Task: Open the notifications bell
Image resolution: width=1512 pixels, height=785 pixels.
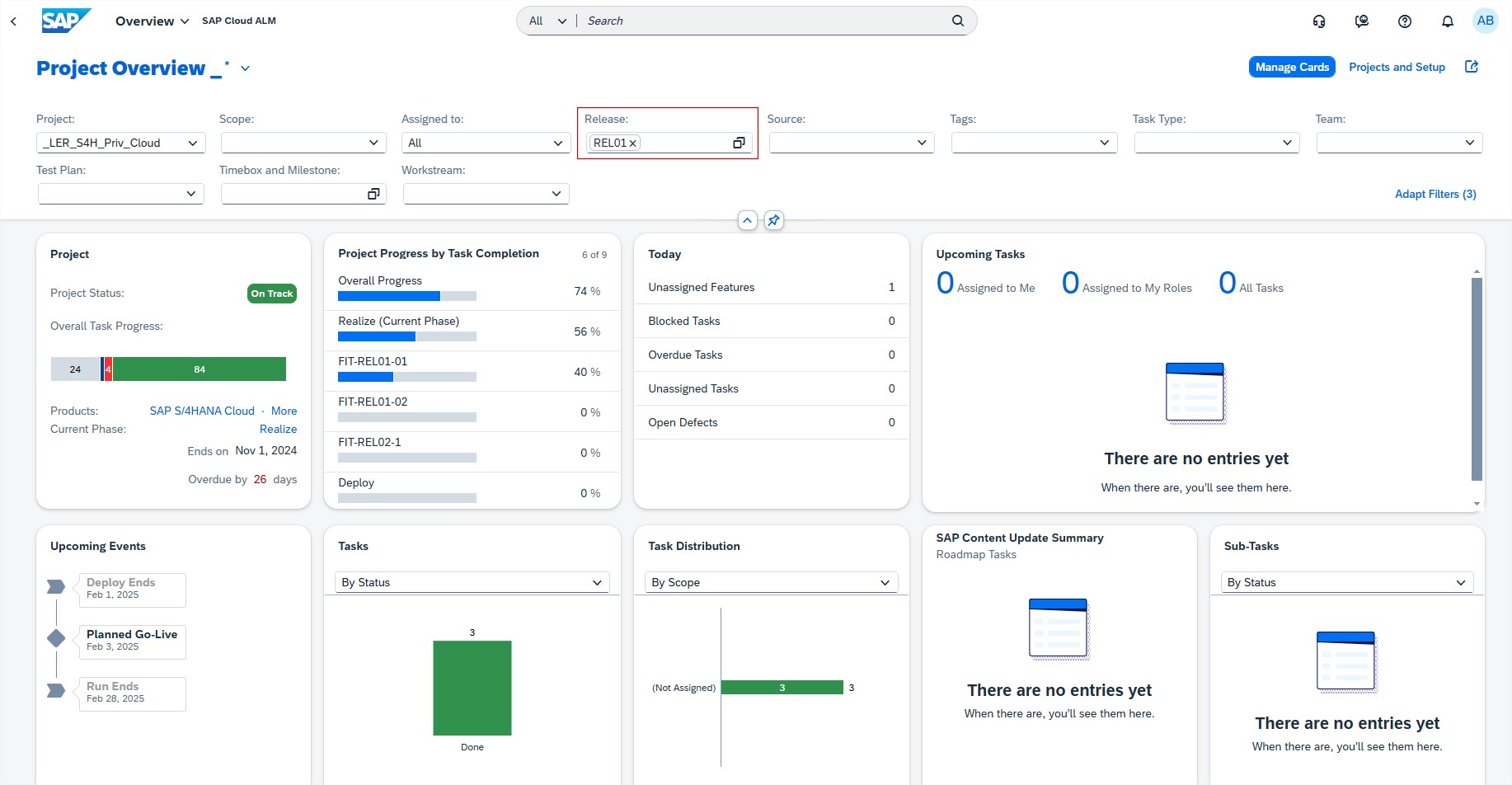Action: (x=1447, y=21)
